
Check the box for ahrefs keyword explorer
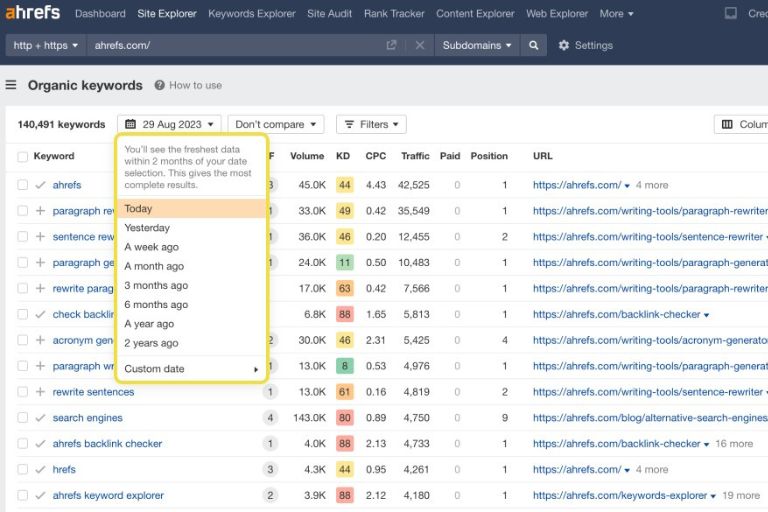pyautogui.click(x=23, y=495)
